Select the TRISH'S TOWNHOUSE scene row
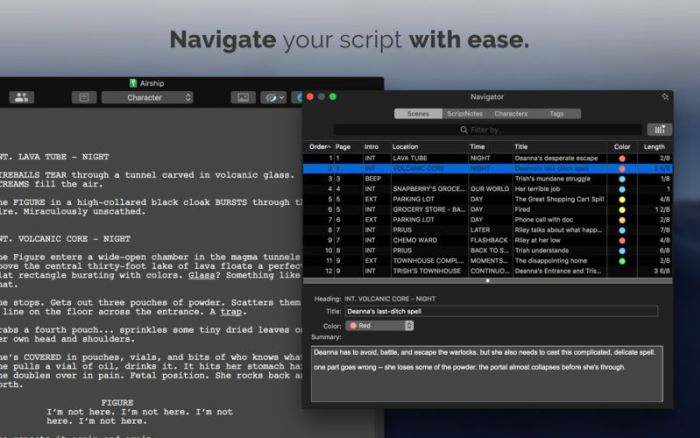Viewport: 700px width, 438px height. tap(488, 271)
